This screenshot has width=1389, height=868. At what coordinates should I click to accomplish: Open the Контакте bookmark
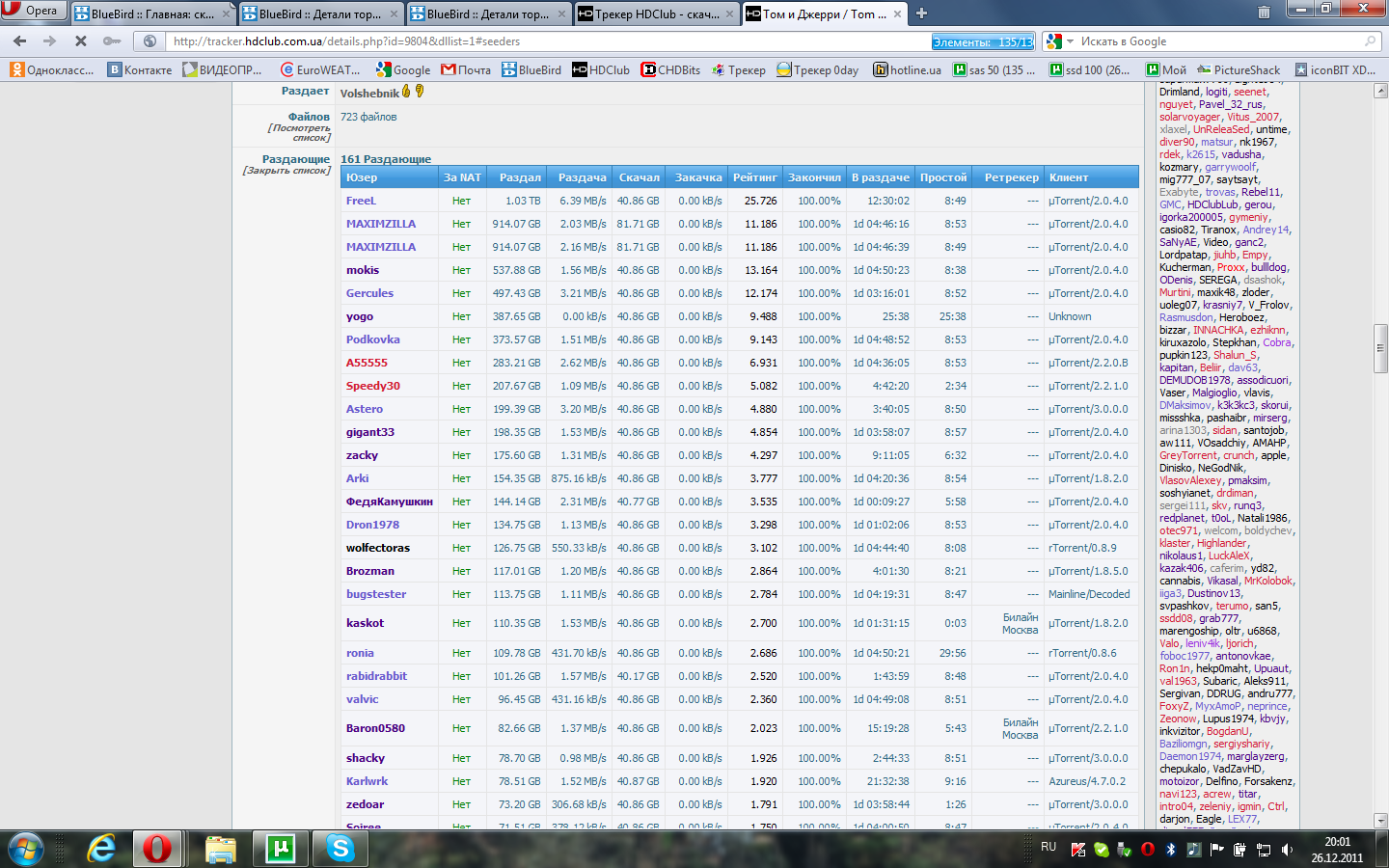(140, 69)
